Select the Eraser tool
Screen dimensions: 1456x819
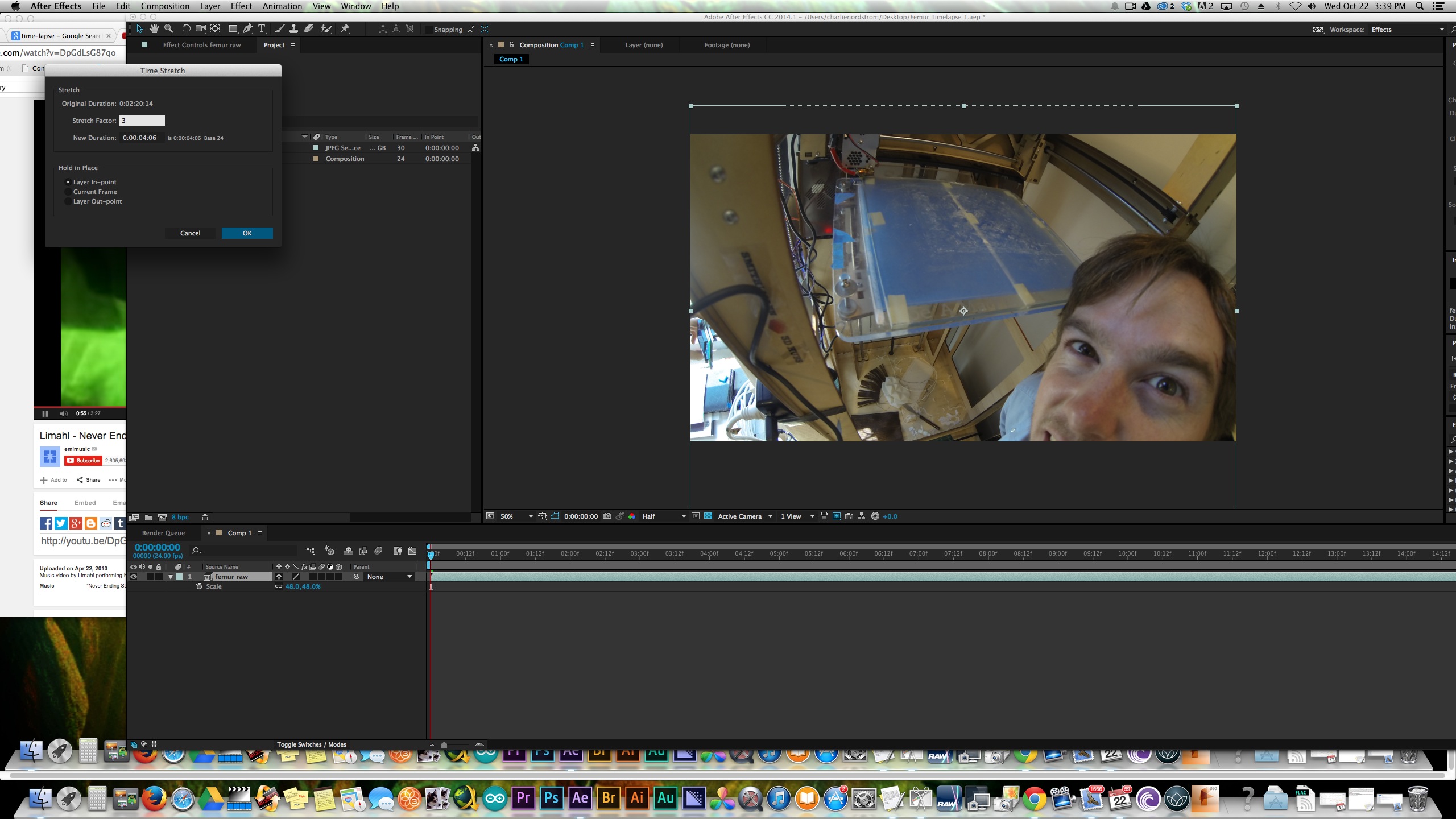pyautogui.click(x=308, y=29)
